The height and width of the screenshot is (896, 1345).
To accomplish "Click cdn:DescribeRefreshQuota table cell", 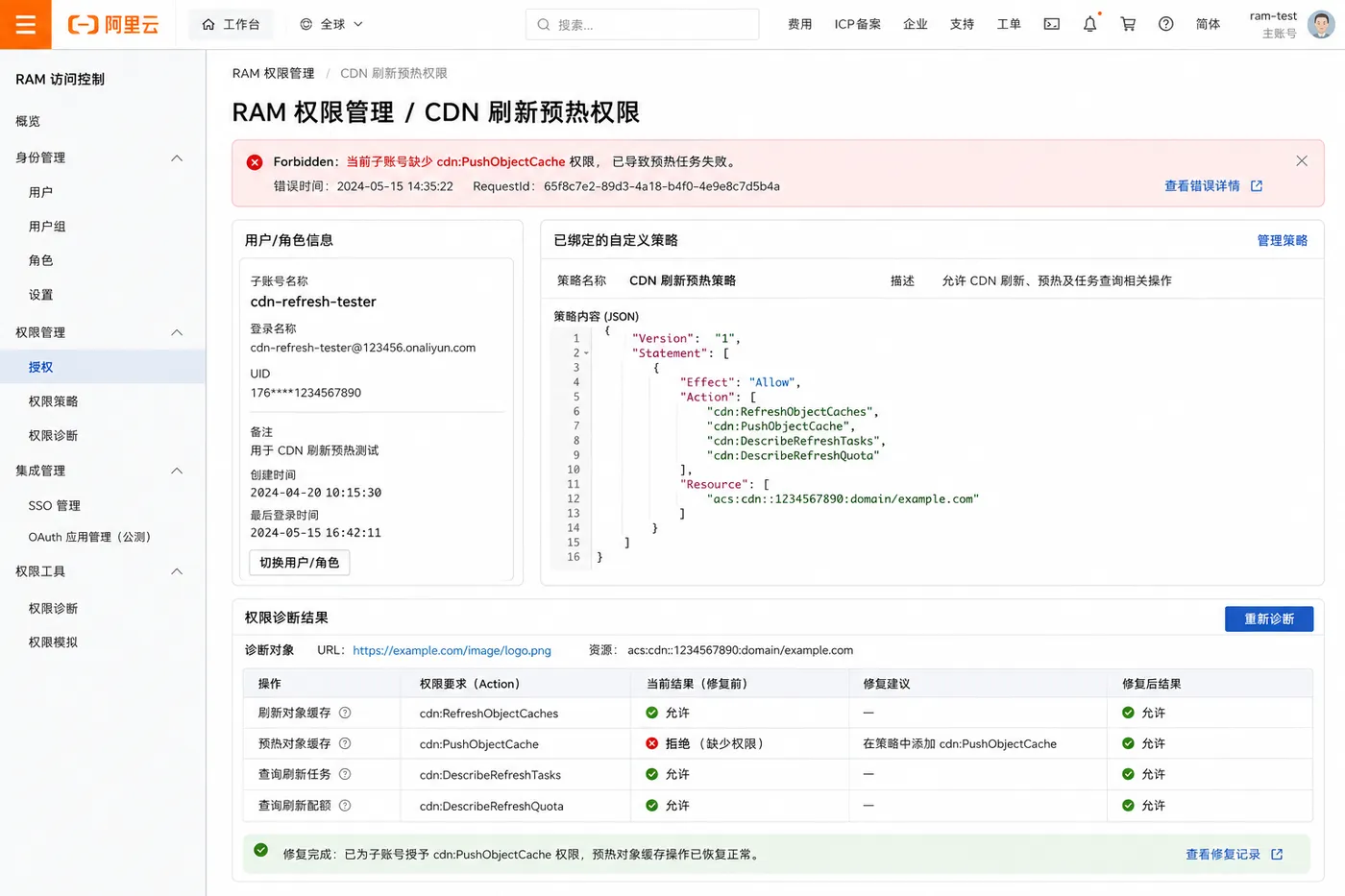I will point(491,806).
